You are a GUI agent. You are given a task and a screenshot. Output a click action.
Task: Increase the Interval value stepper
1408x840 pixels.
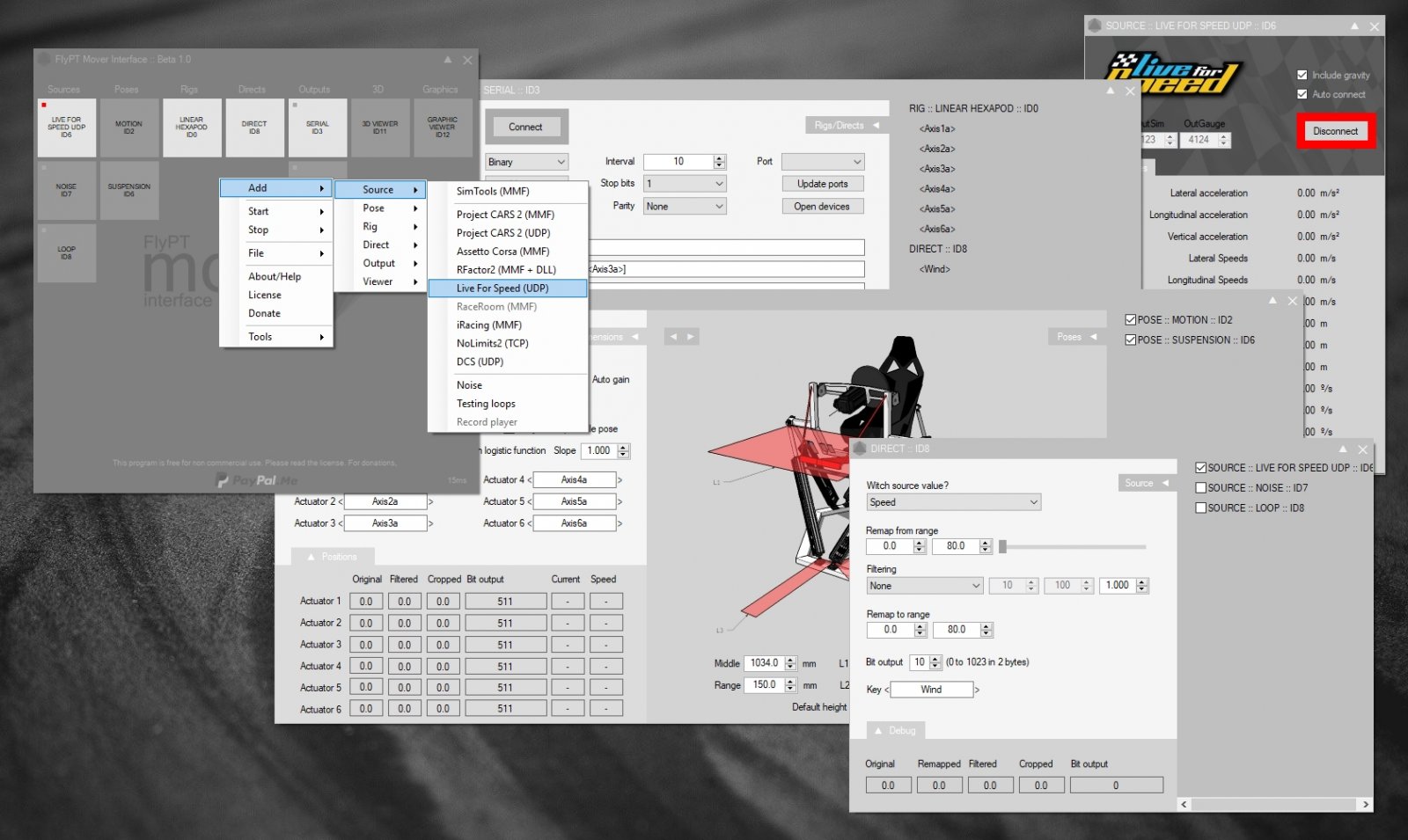pos(719,158)
